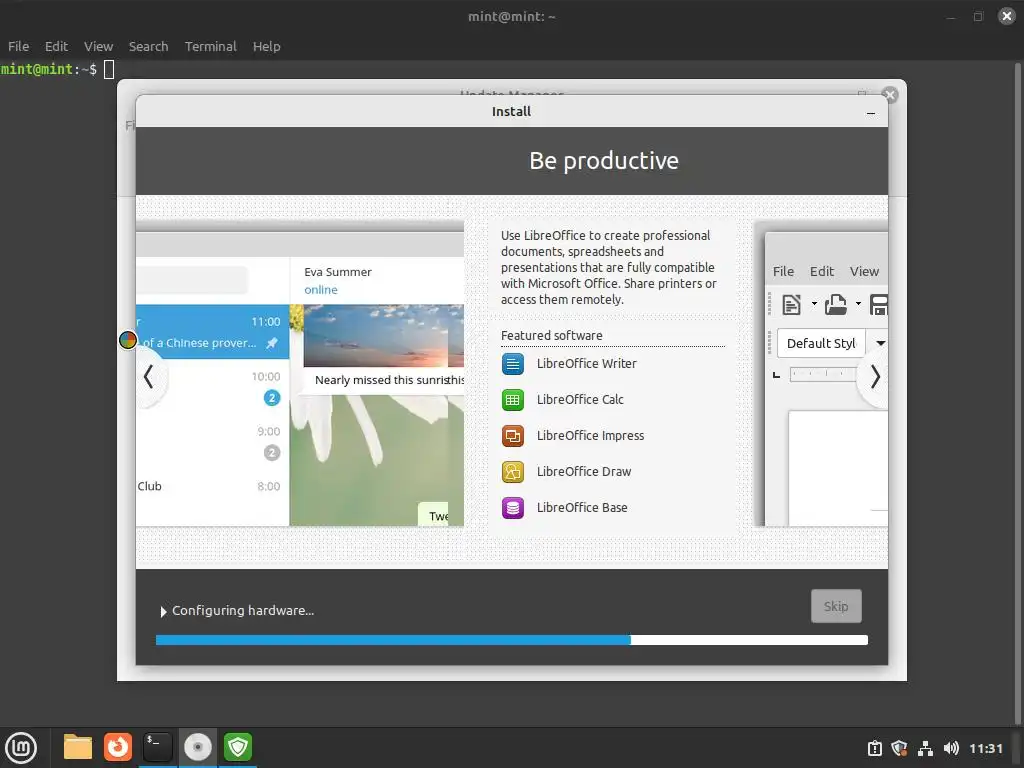Open the security shield tray icon
1024x768 pixels.
tap(899, 748)
